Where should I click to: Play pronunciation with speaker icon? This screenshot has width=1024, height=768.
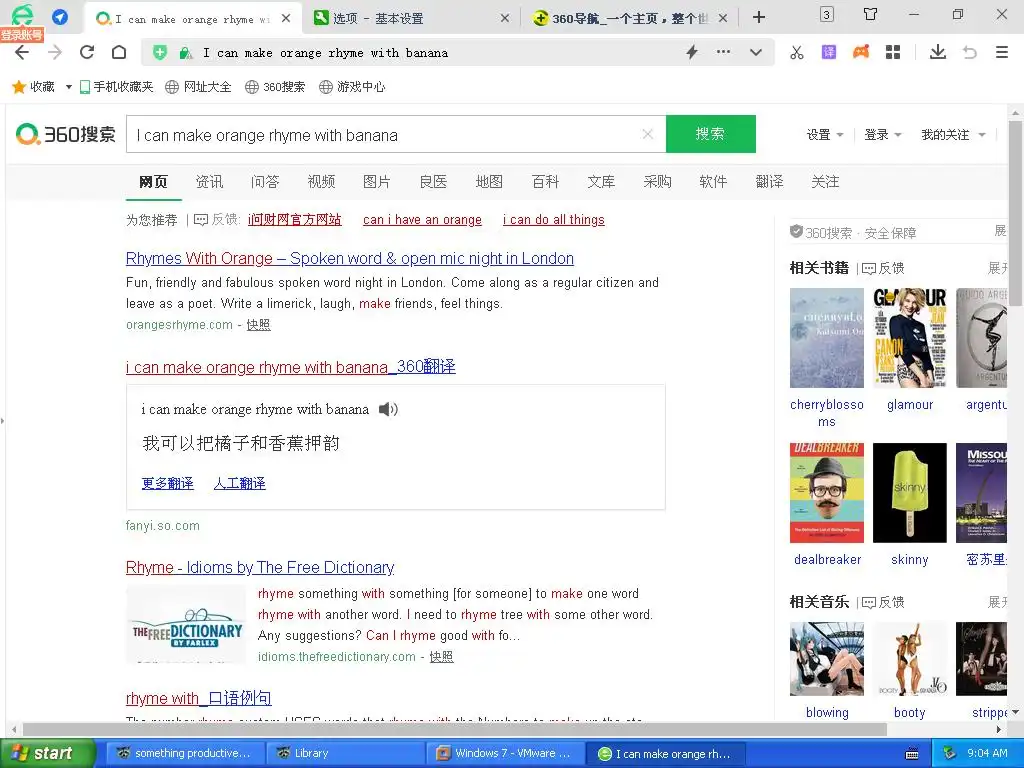(x=388, y=409)
